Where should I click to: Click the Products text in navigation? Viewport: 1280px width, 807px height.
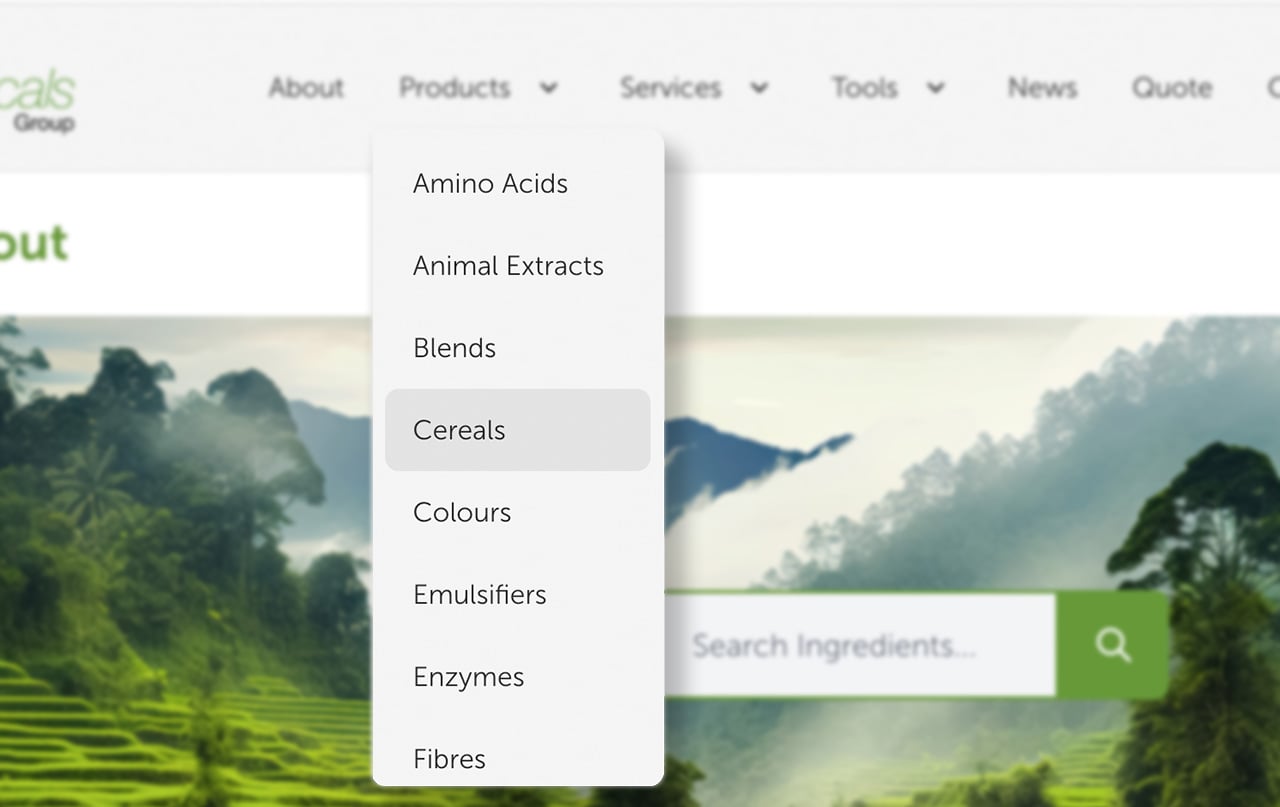click(455, 88)
